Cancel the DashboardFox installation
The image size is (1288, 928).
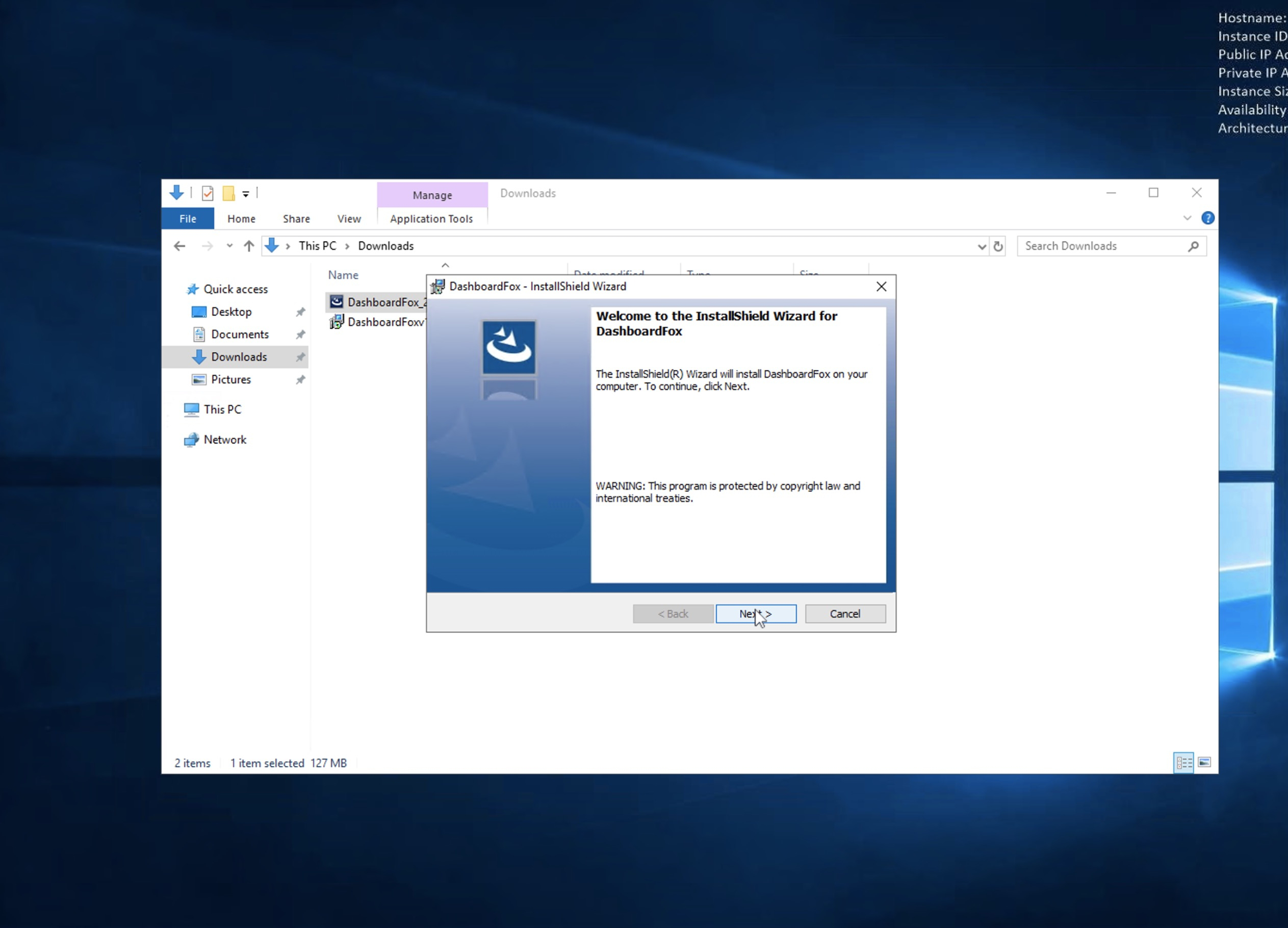(845, 613)
